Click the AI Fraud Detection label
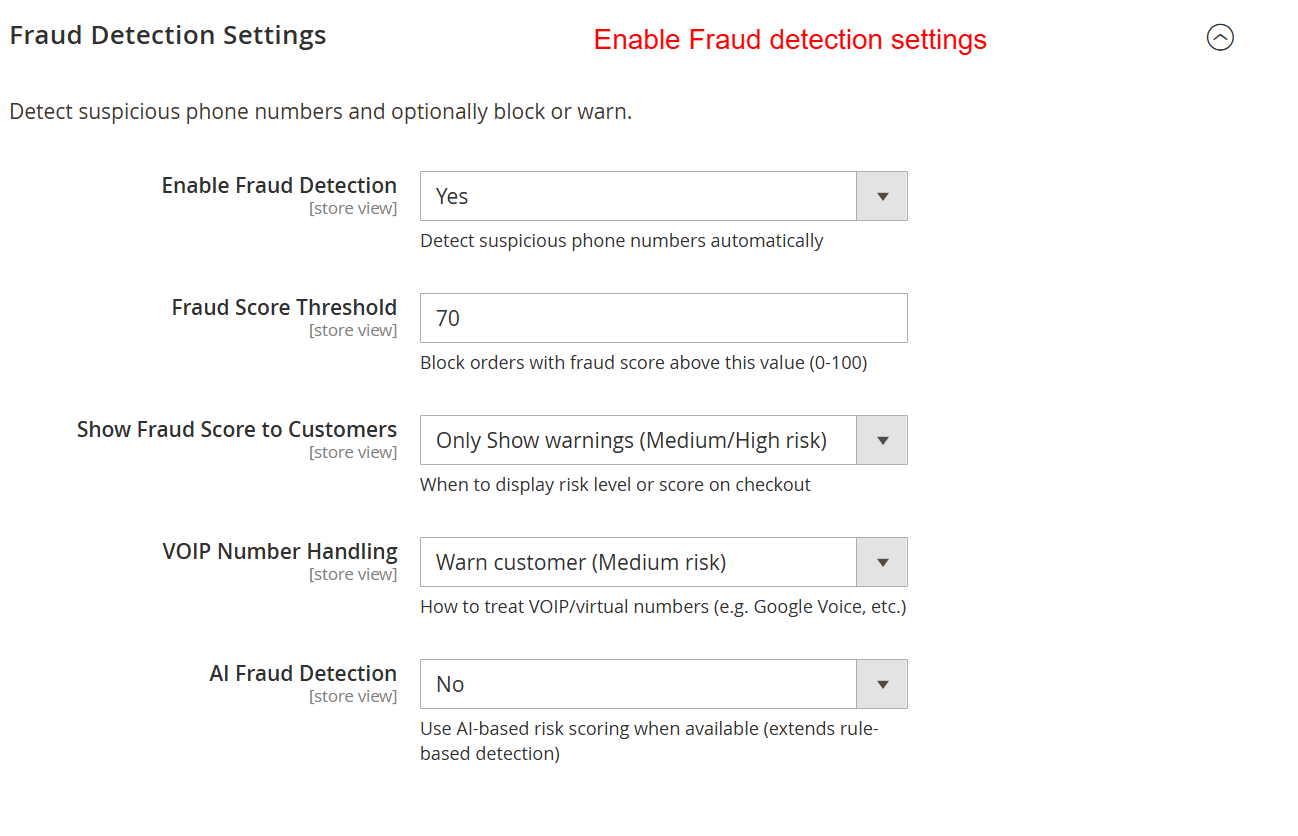 303,674
